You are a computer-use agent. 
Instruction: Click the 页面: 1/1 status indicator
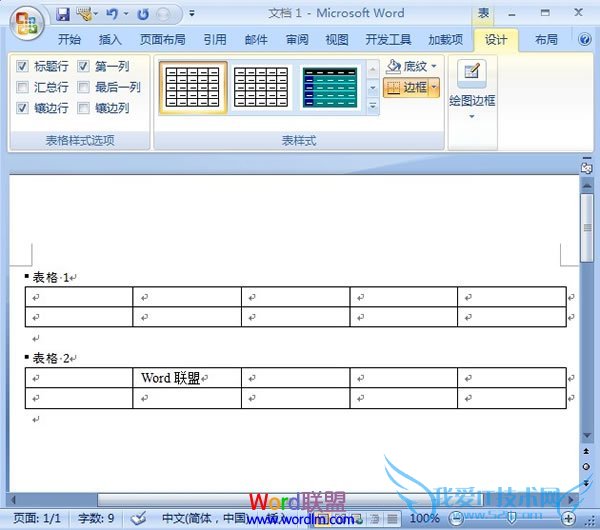(37, 519)
